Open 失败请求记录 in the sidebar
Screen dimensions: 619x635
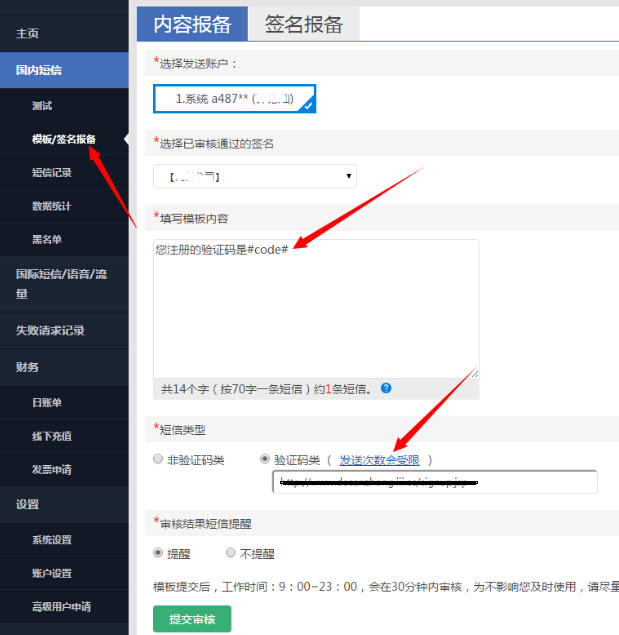pos(50,330)
